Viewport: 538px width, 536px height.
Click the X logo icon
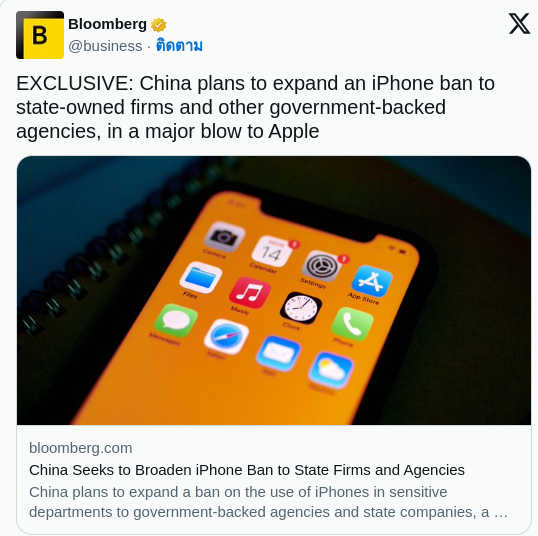(519, 24)
